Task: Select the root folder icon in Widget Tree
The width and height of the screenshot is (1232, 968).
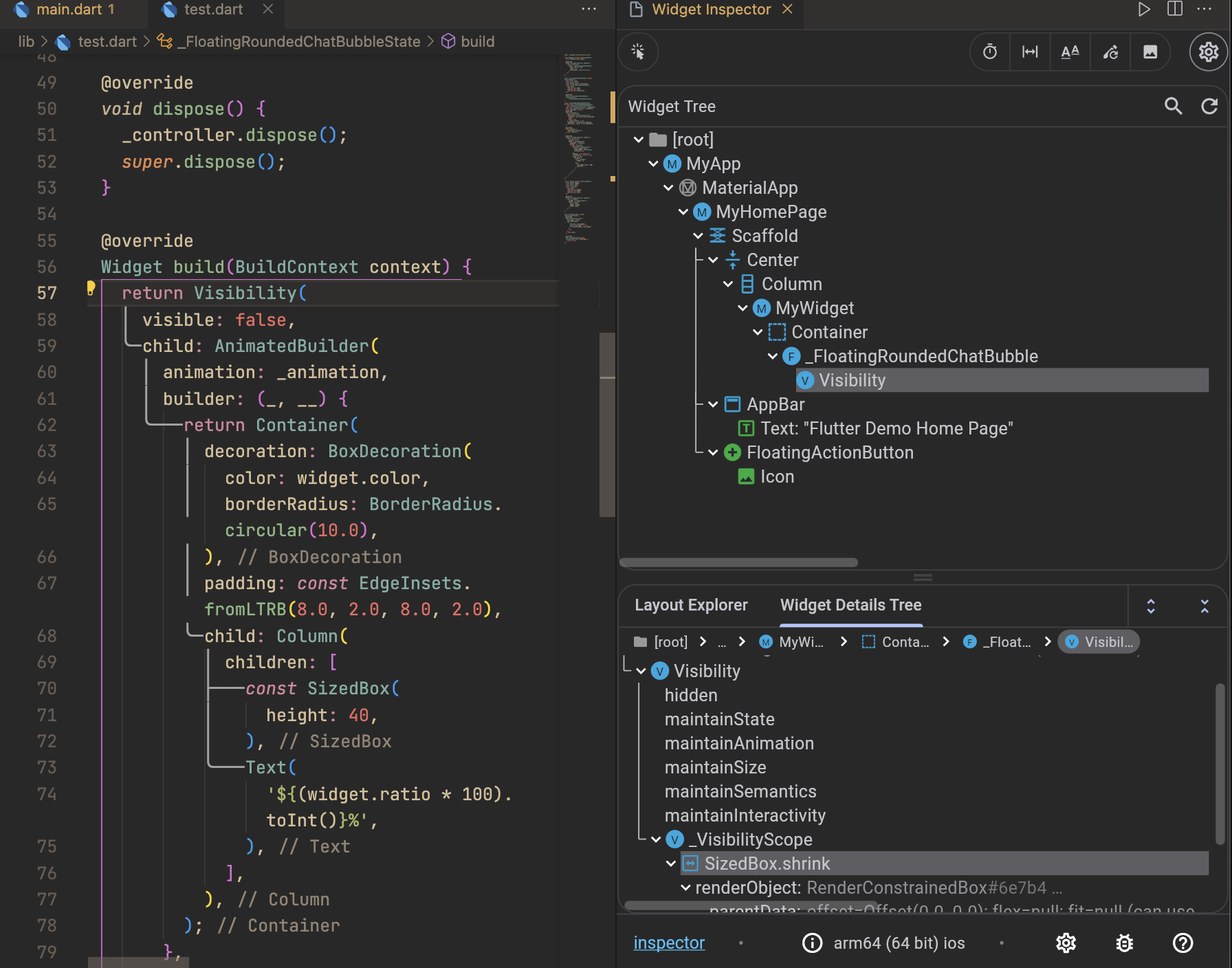Action: coord(658,140)
